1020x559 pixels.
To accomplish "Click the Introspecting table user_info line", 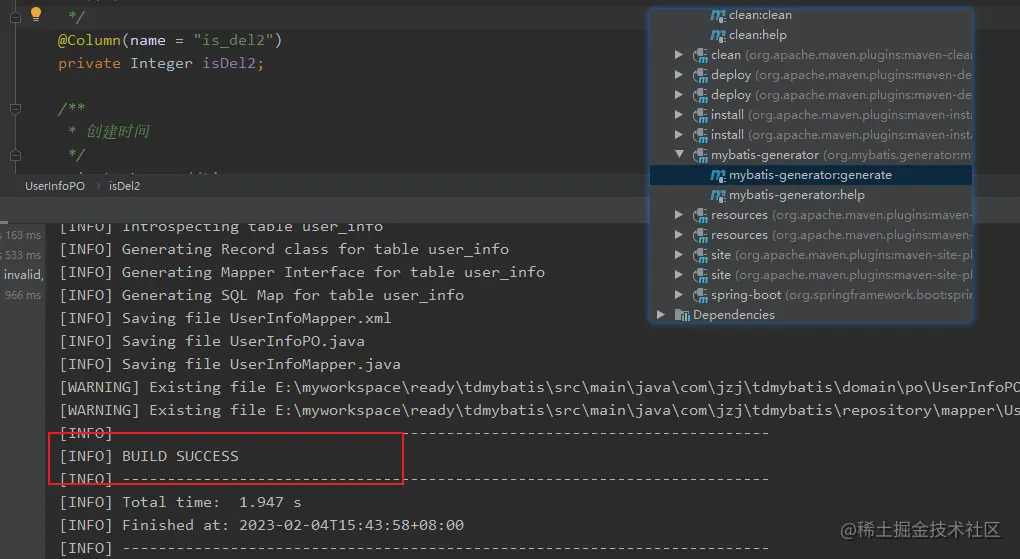I will pyautogui.click(x=221, y=227).
